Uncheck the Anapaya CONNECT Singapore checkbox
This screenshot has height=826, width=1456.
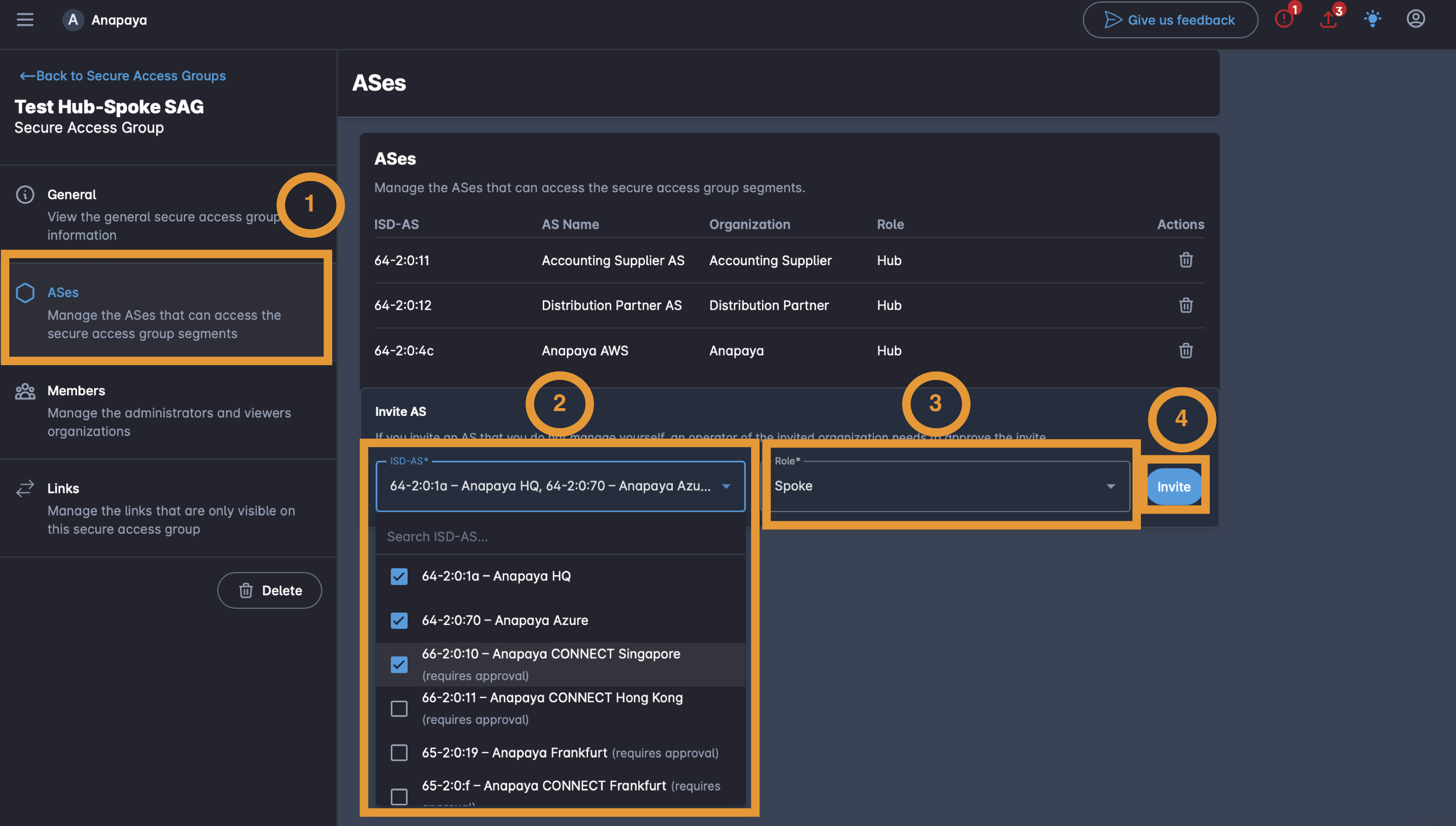coord(399,664)
